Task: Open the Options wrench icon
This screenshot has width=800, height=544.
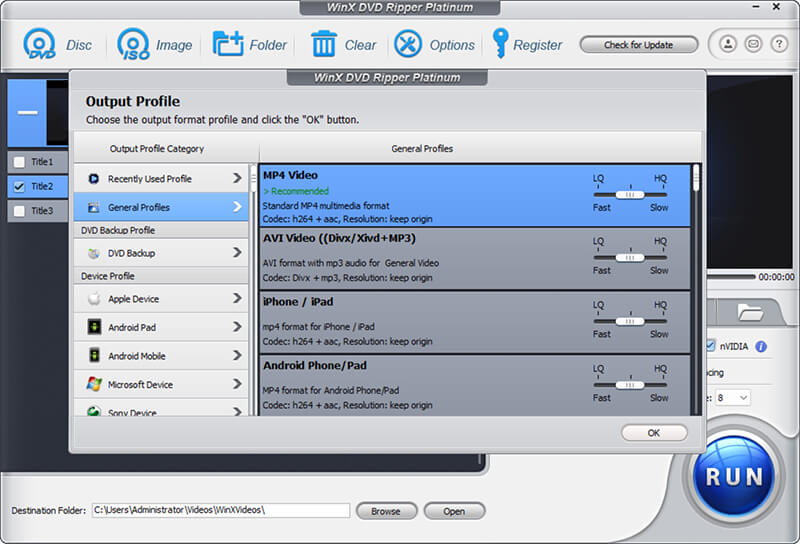Action: point(408,44)
